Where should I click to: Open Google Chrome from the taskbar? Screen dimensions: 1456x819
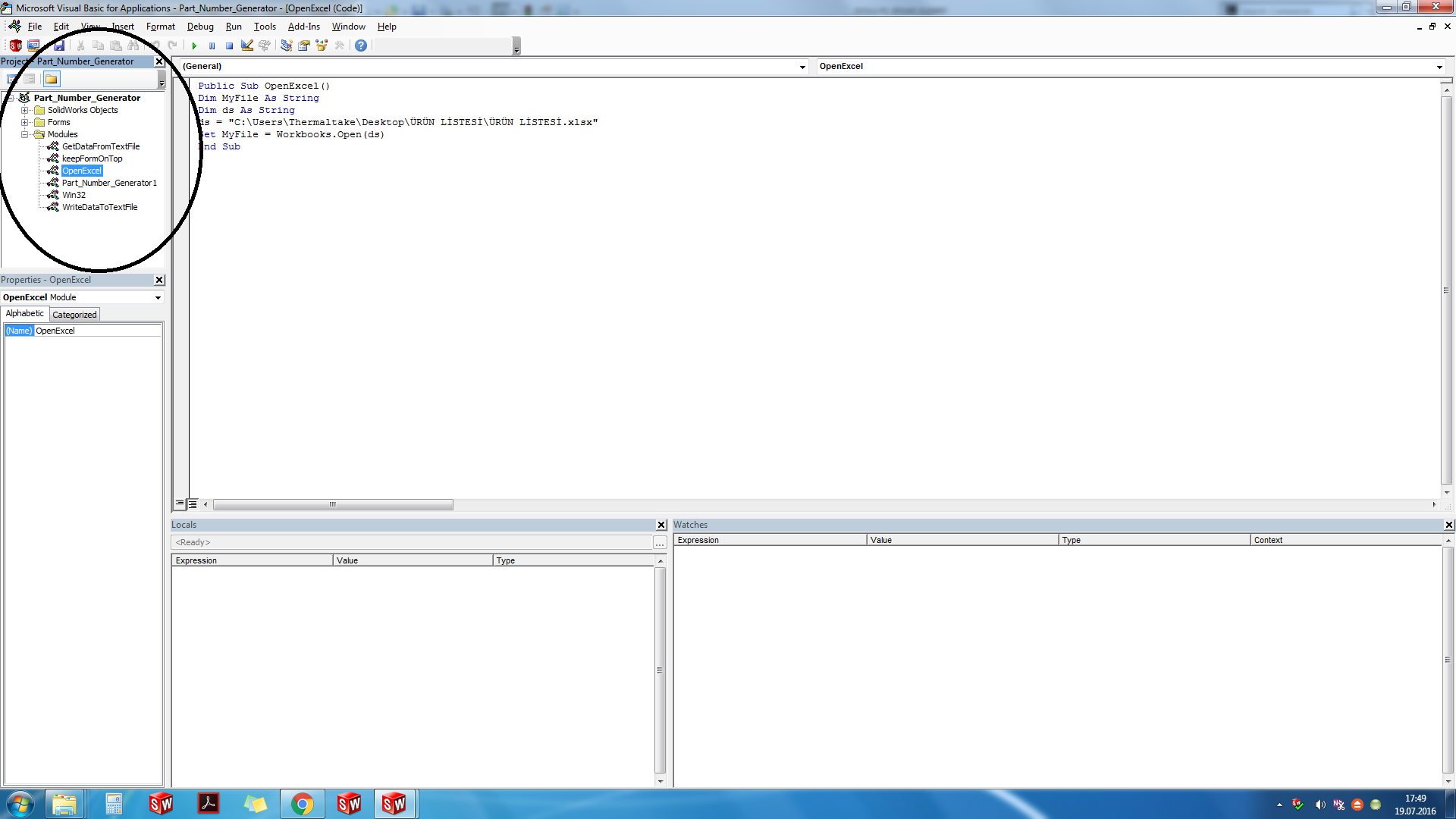pyautogui.click(x=303, y=804)
